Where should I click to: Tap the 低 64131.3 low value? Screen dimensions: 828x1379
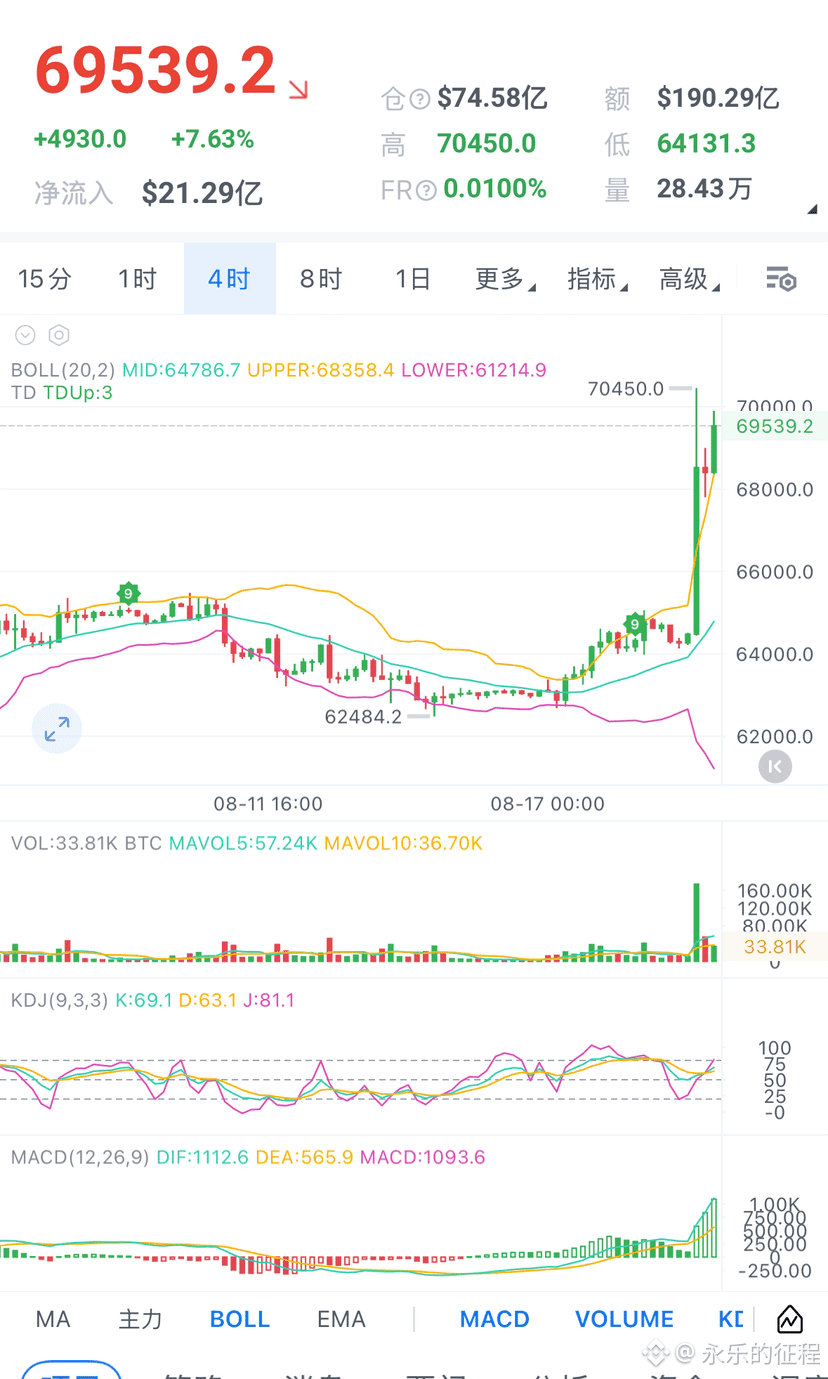(706, 144)
